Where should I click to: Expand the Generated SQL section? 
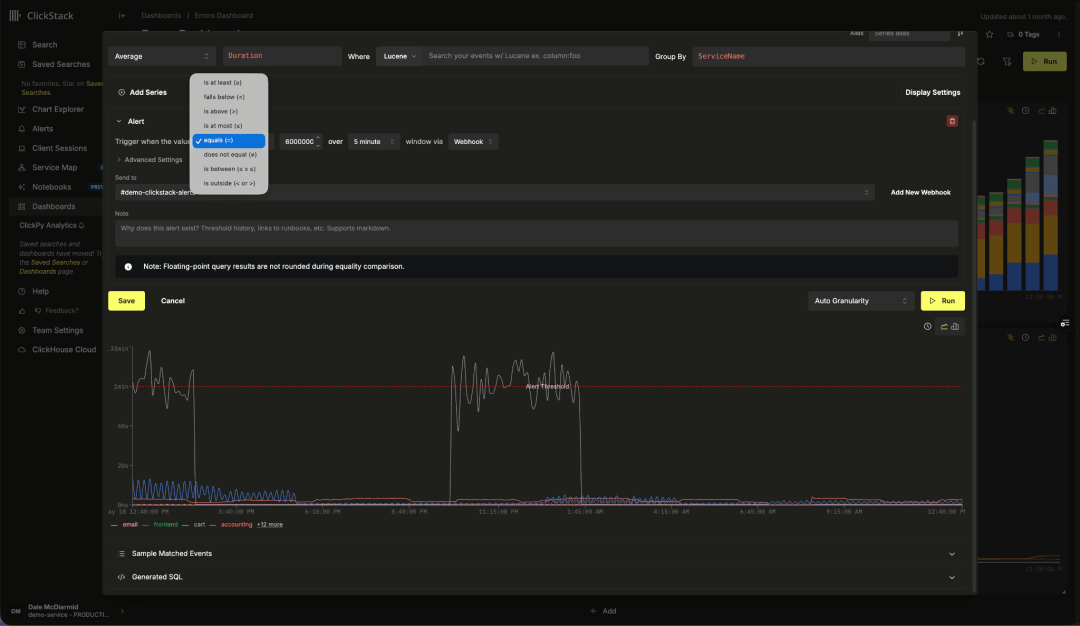coord(537,577)
